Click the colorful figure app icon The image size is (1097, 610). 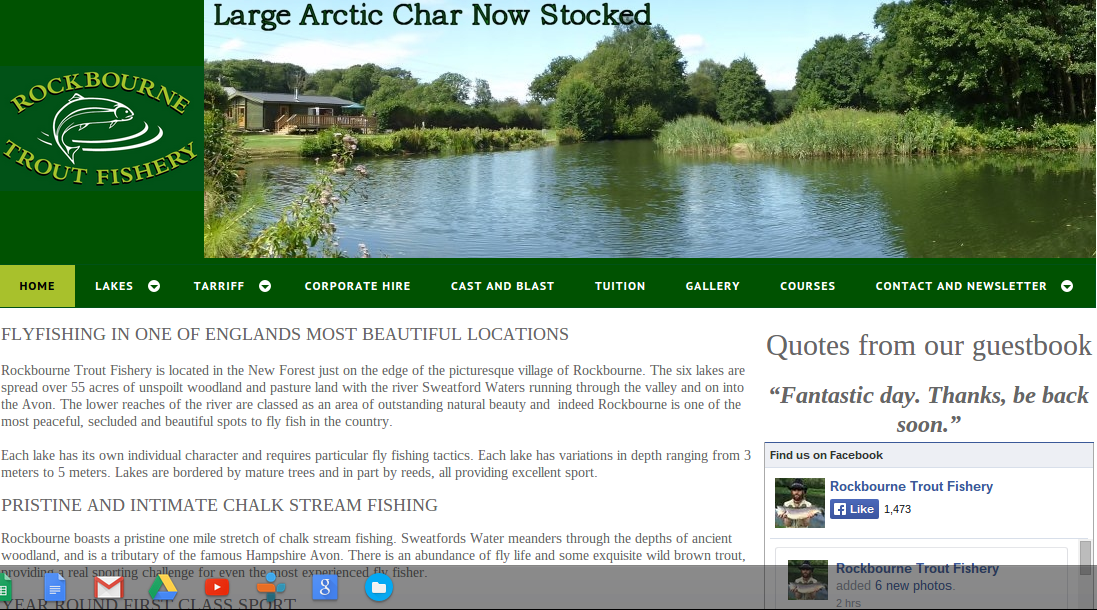tap(271, 588)
